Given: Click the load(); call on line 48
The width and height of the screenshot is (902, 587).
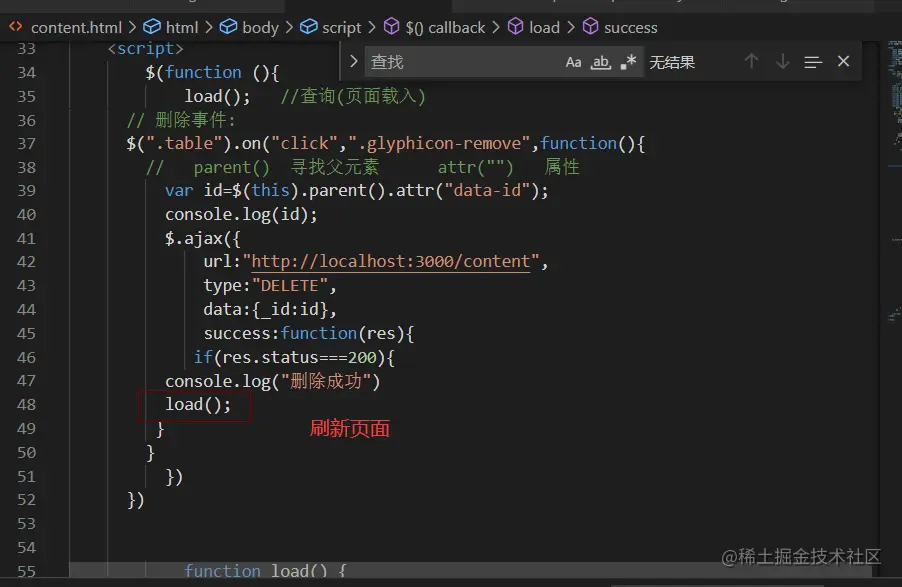Looking at the screenshot, I should tap(198, 405).
